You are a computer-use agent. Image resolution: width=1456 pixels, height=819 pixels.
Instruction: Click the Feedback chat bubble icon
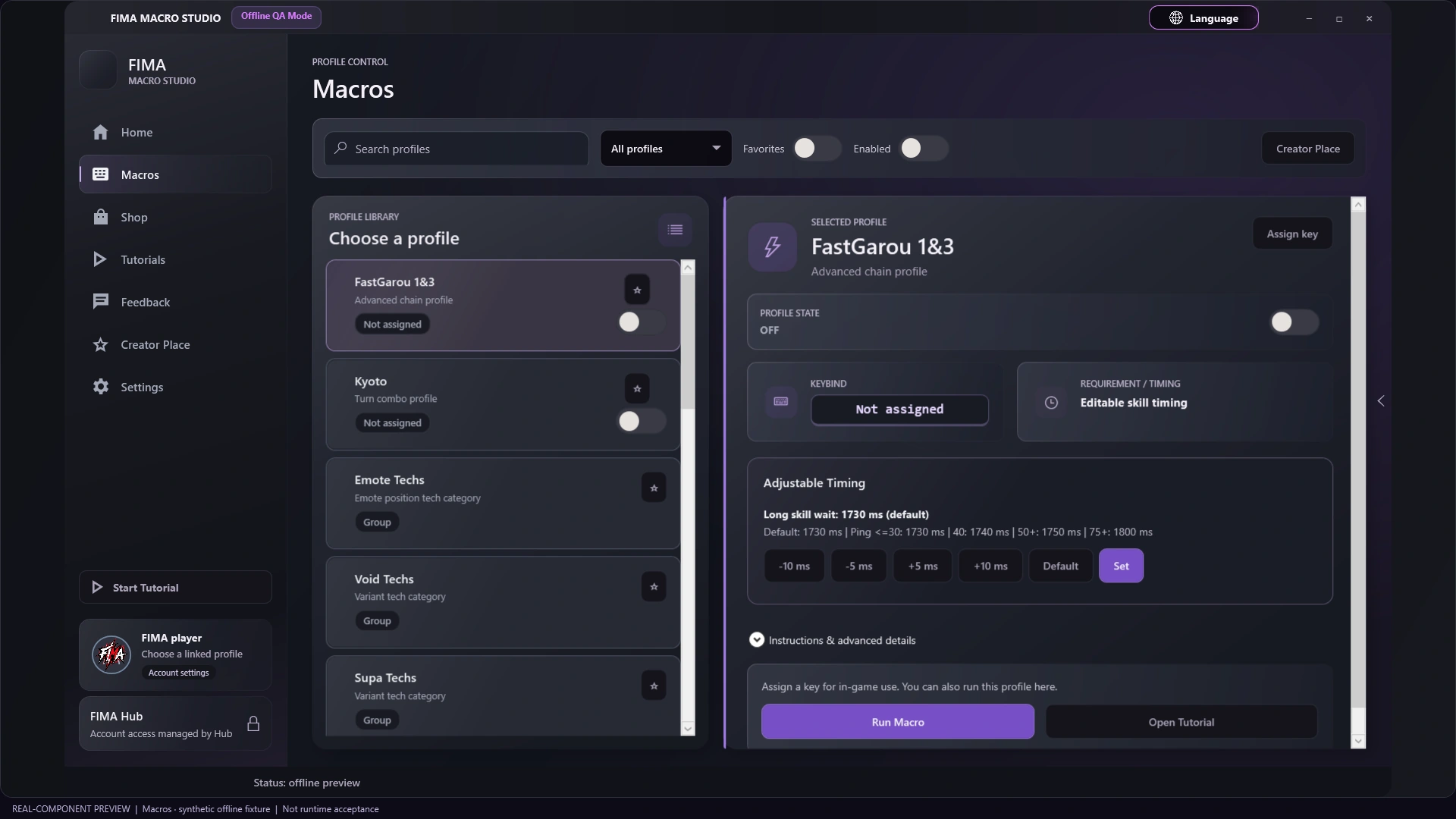[x=100, y=302]
